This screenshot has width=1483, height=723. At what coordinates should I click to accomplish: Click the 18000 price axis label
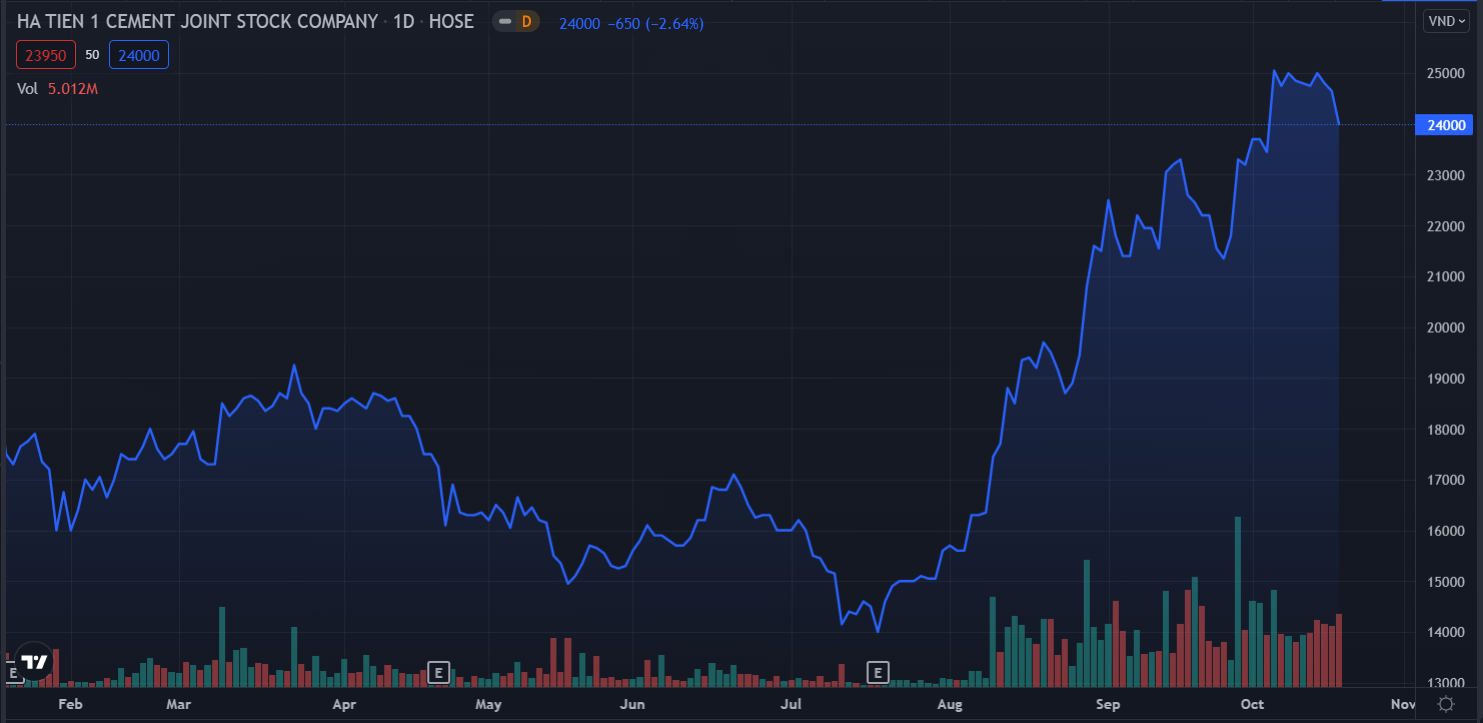1446,430
